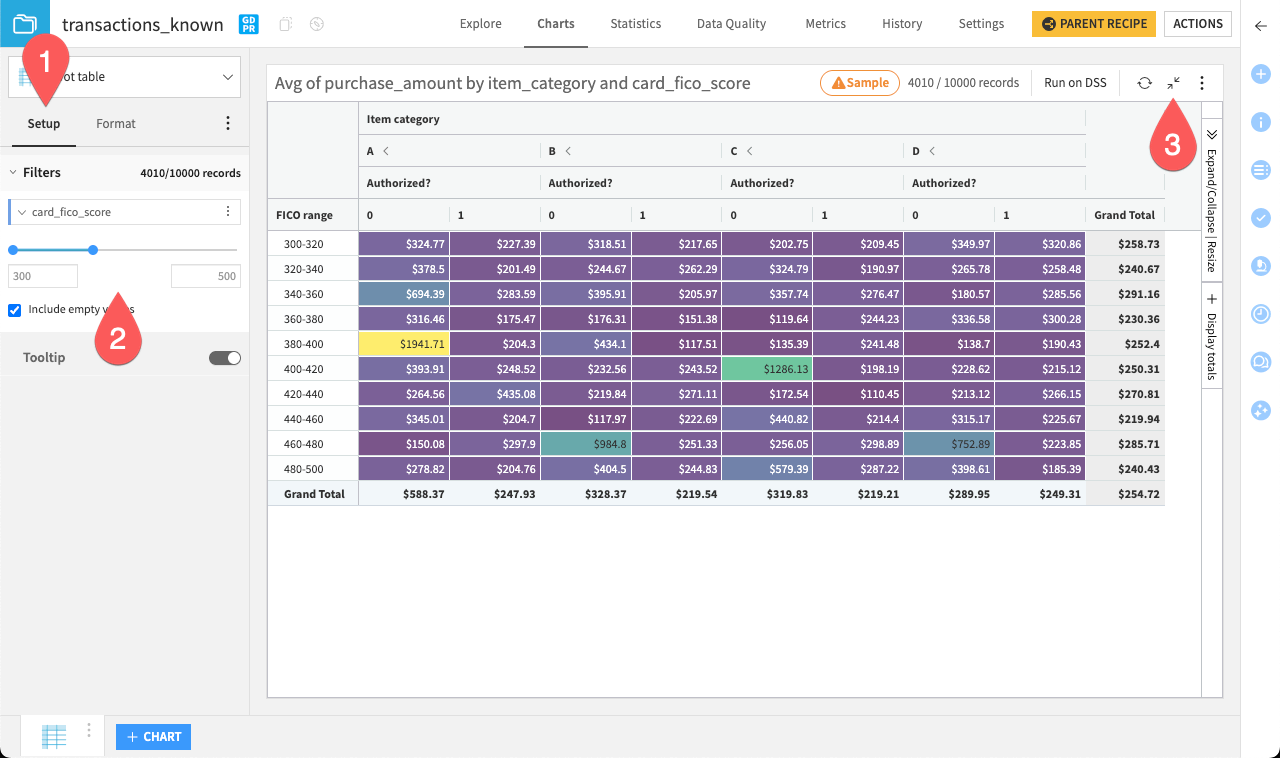Add a new chart with the CHART button

pyautogui.click(x=152, y=736)
